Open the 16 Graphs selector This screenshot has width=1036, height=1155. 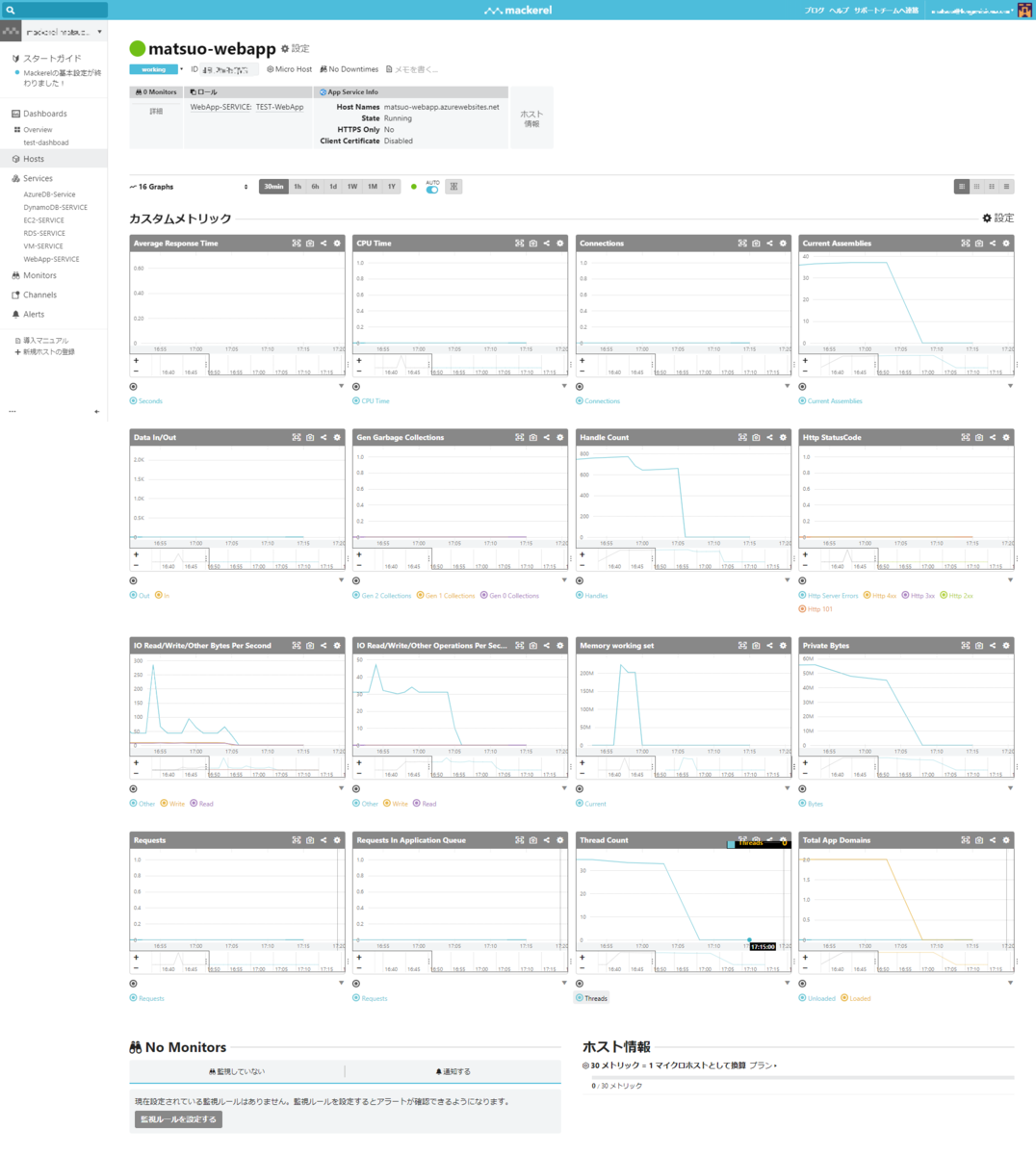point(190,187)
